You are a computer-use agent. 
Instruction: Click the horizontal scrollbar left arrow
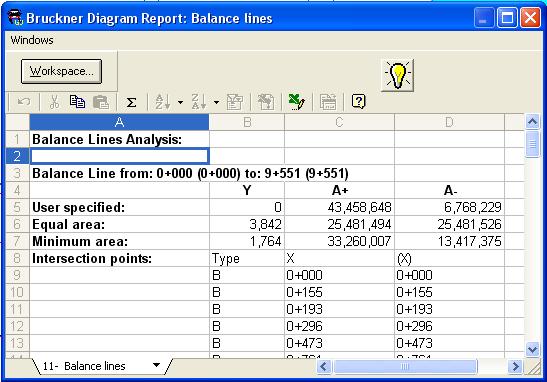323,367
